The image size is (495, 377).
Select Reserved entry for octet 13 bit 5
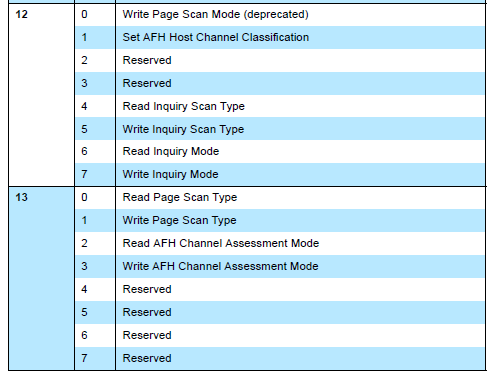(147, 312)
